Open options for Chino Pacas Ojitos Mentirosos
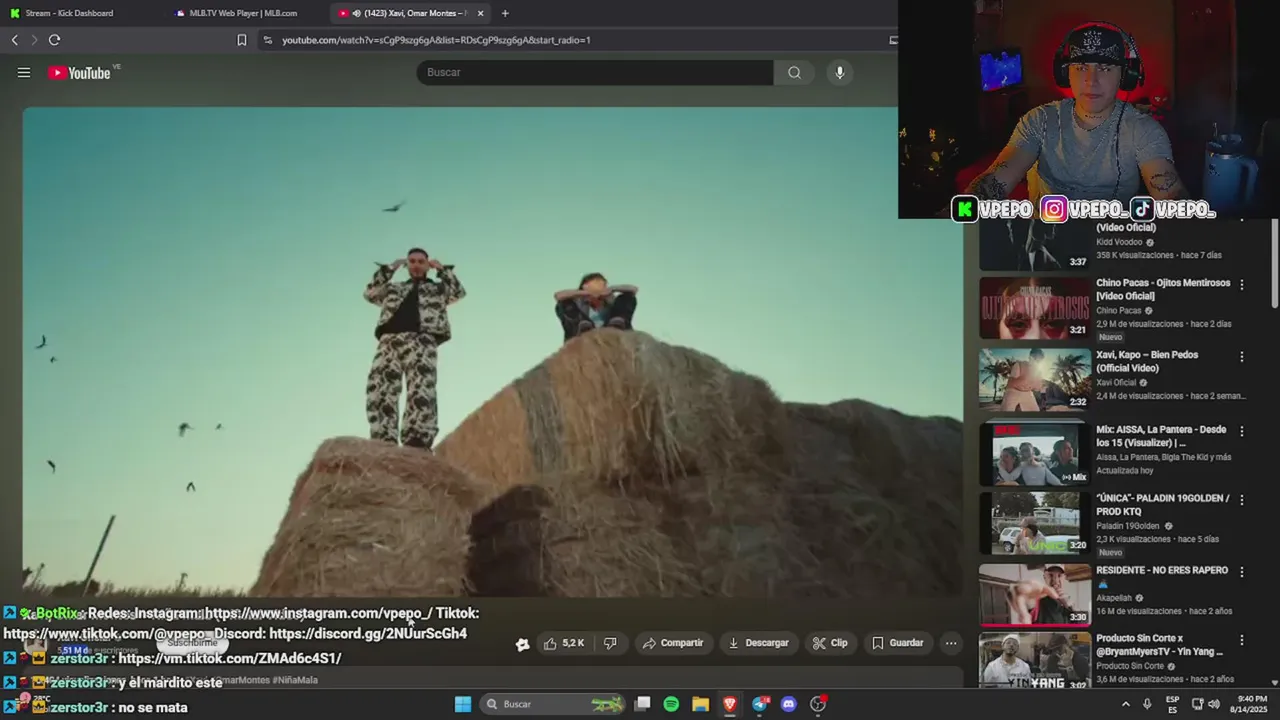Image resolution: width=1280 pixels, height=720 pixels. coord(1242,284)
